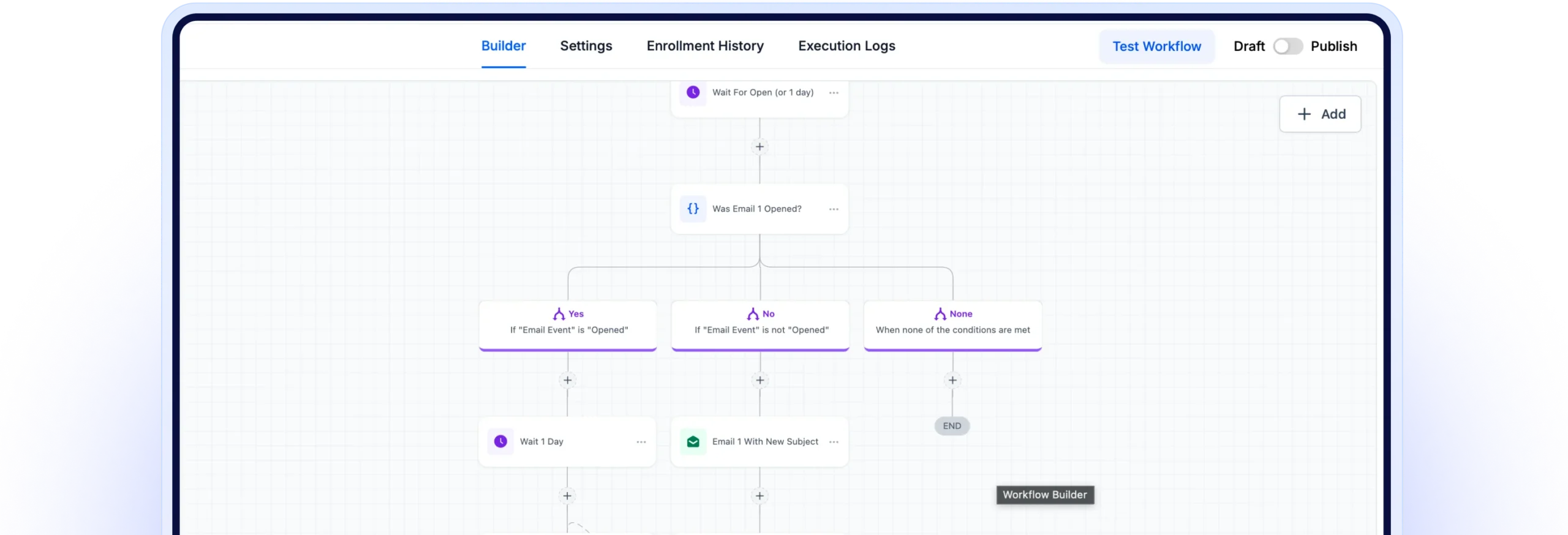Click the Wait For Open (or 1 day) label
This screenshot has width=1568, height=535.
(x=763, y=92)
